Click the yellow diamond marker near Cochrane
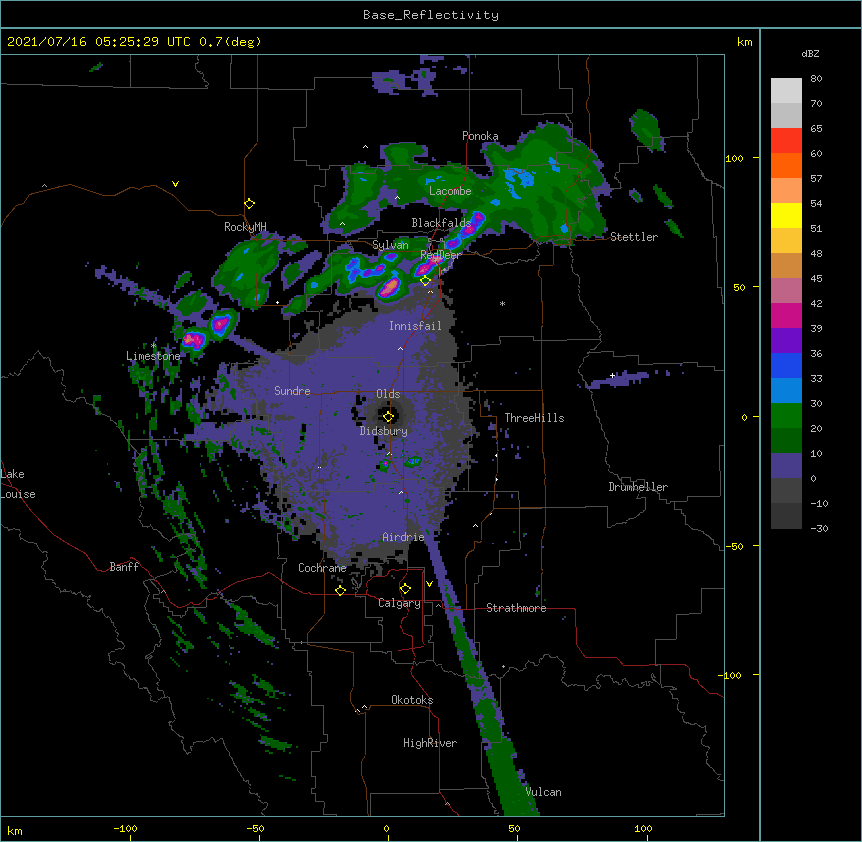 pos(340,590)
